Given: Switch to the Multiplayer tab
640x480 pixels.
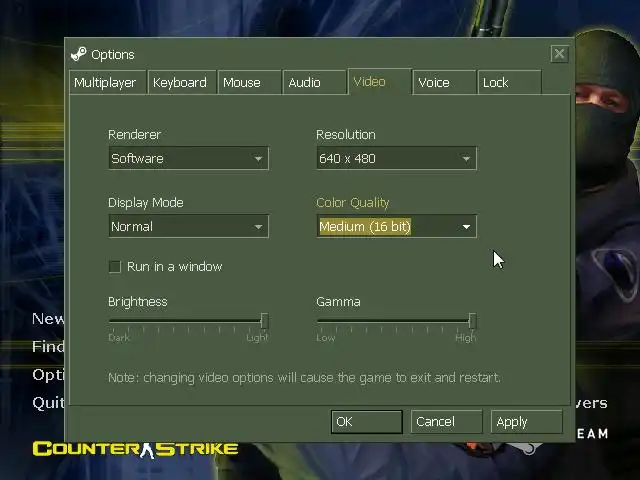Looking at the screenshot, I should [107, 82].
